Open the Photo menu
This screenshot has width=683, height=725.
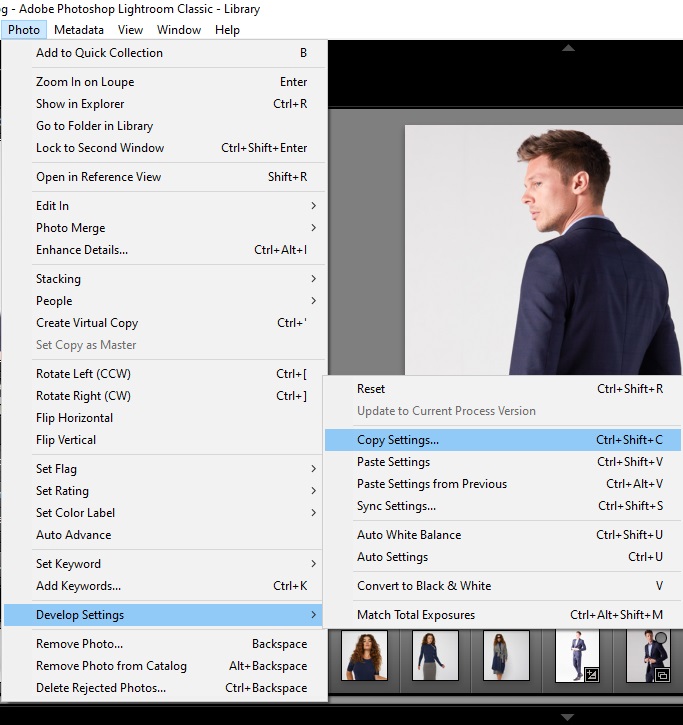coord(24,30)
